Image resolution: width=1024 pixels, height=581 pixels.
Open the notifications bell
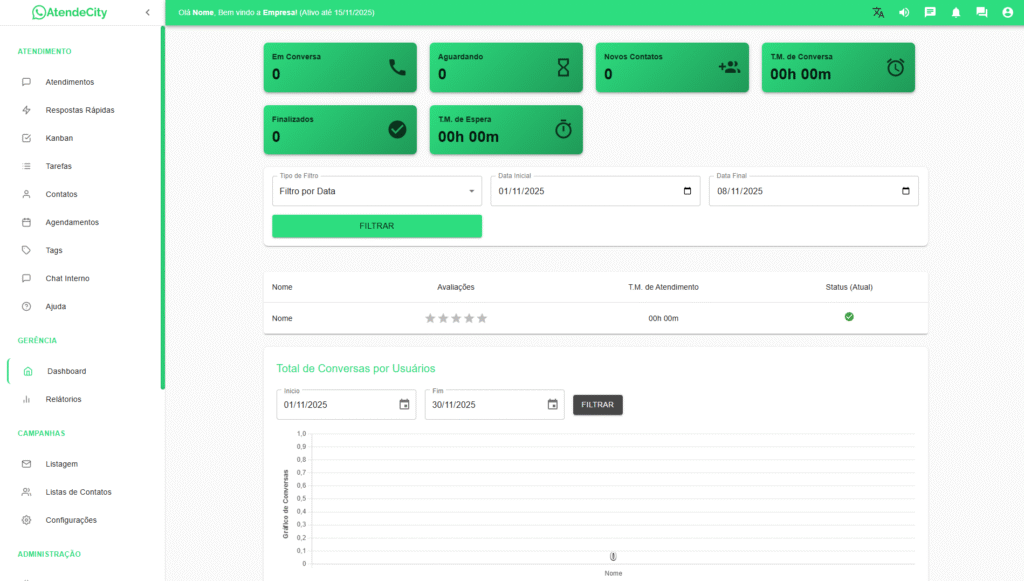click(956, 13)
